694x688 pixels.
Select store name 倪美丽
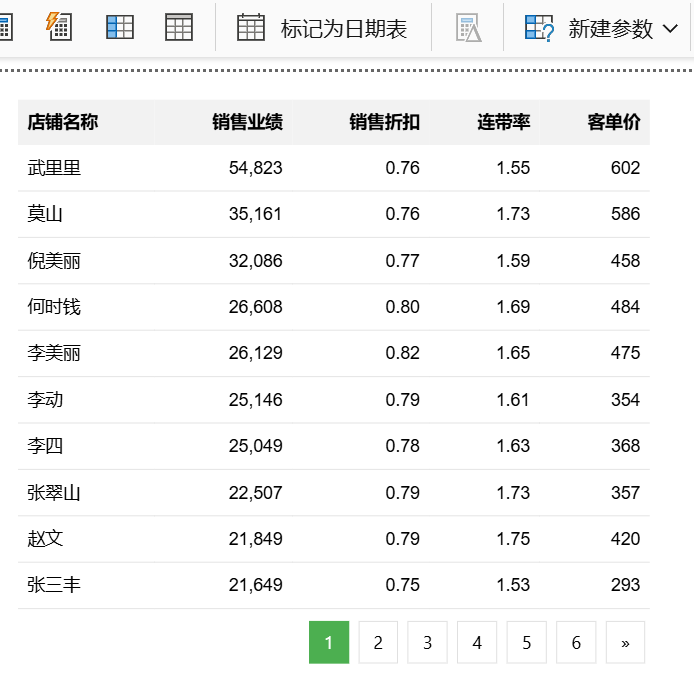pos(54,261)
